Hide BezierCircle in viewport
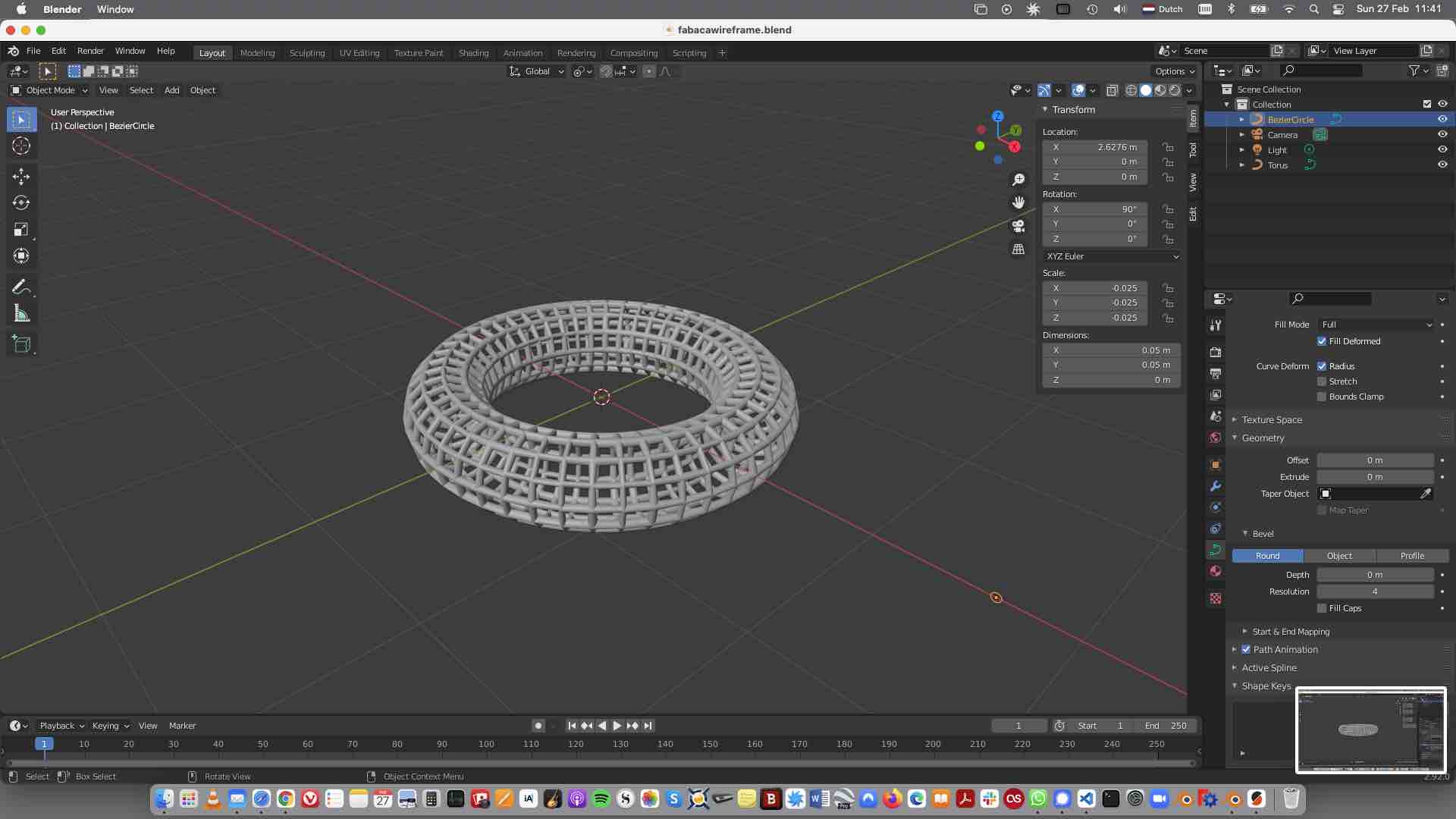Screen dimensions: 1456x819 coord(1442,119)
